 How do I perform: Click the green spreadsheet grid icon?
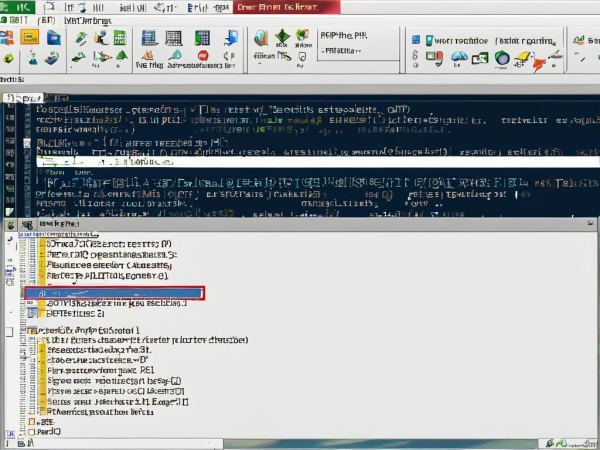[120, 38]
